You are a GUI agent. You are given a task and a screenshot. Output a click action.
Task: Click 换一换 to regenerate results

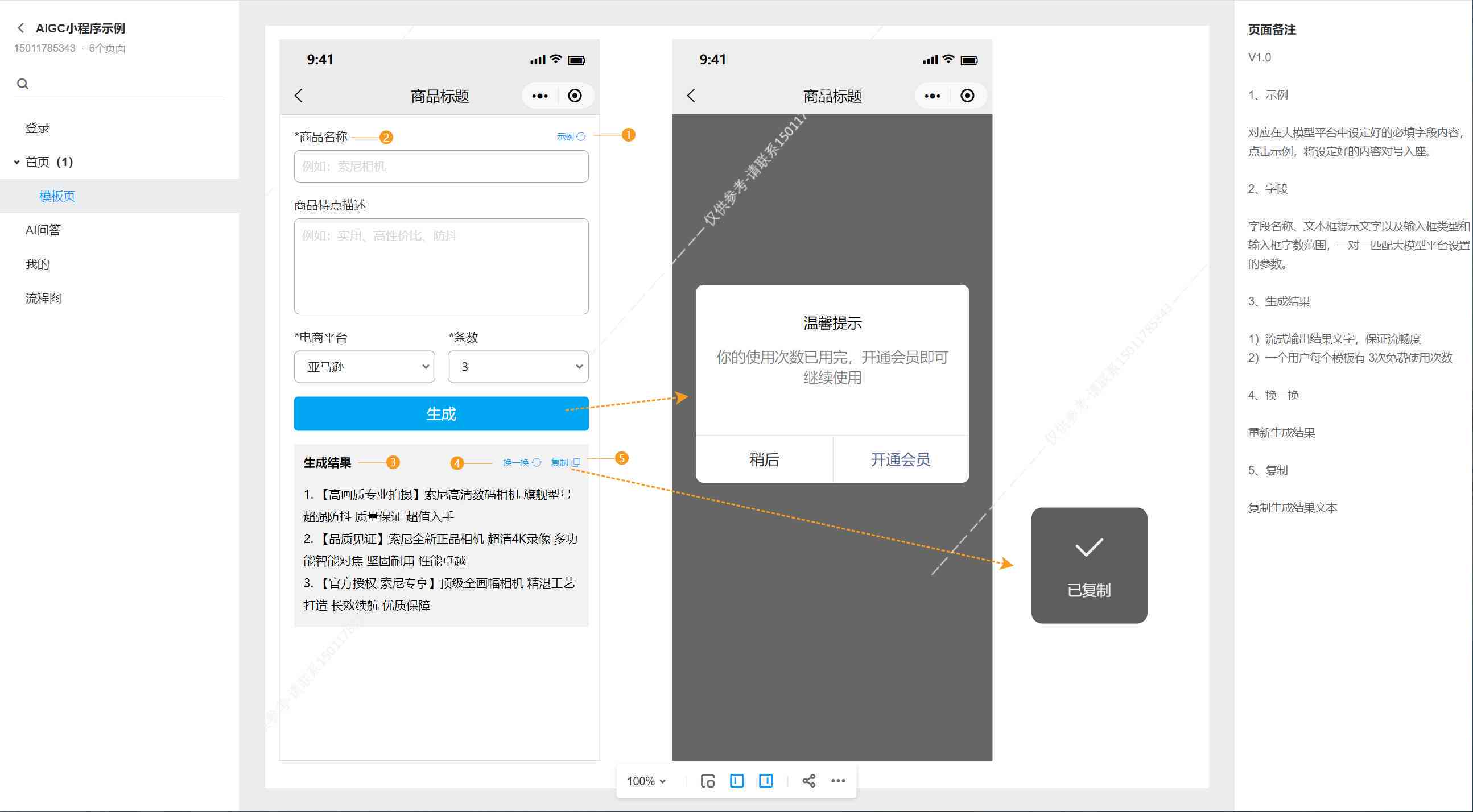(522, 462)
